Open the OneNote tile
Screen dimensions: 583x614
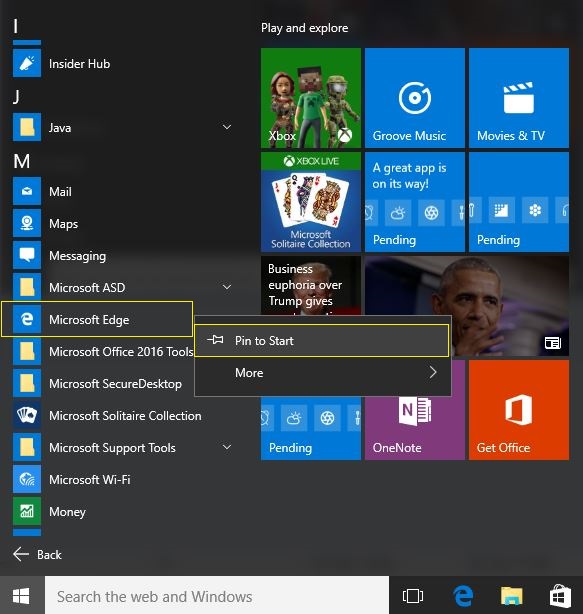pyautogui.click(x=415, y=428)
